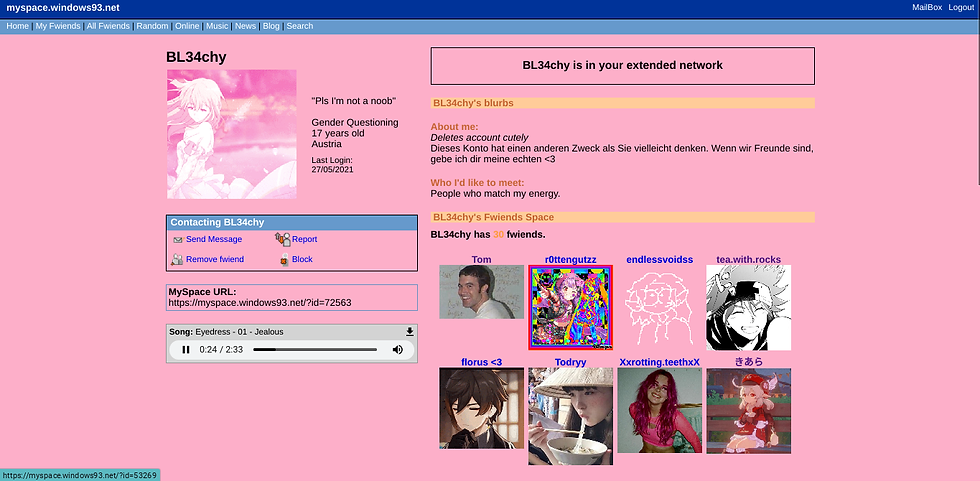
Task: Open きあら red-hat character avatar
Action: click(x=748, y=410)
